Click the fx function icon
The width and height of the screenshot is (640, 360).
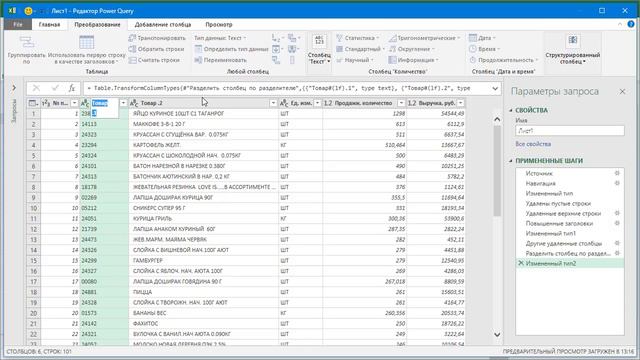pos(71,88)
